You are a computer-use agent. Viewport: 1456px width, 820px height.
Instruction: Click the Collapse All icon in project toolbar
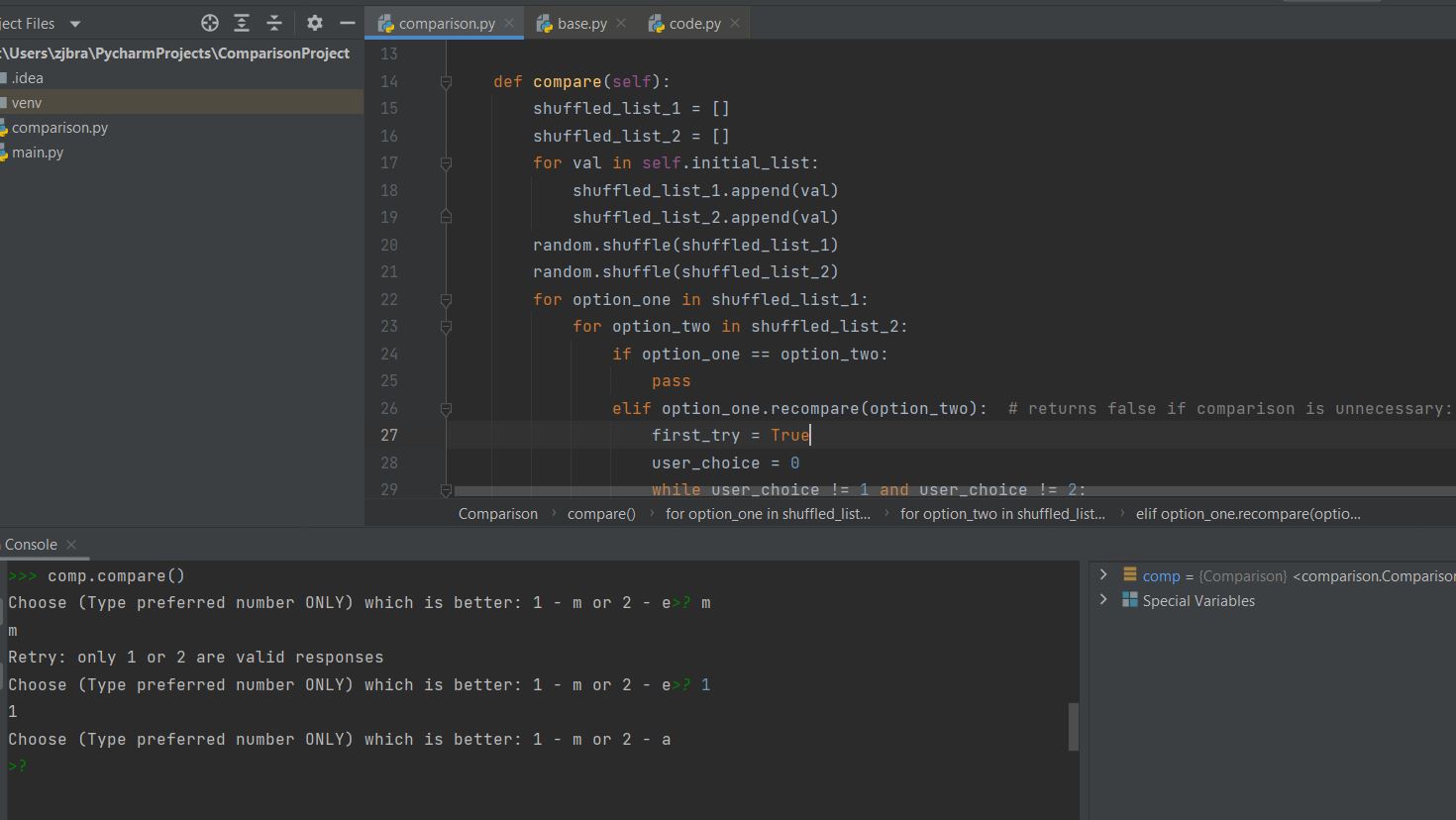tap(274, 23)
